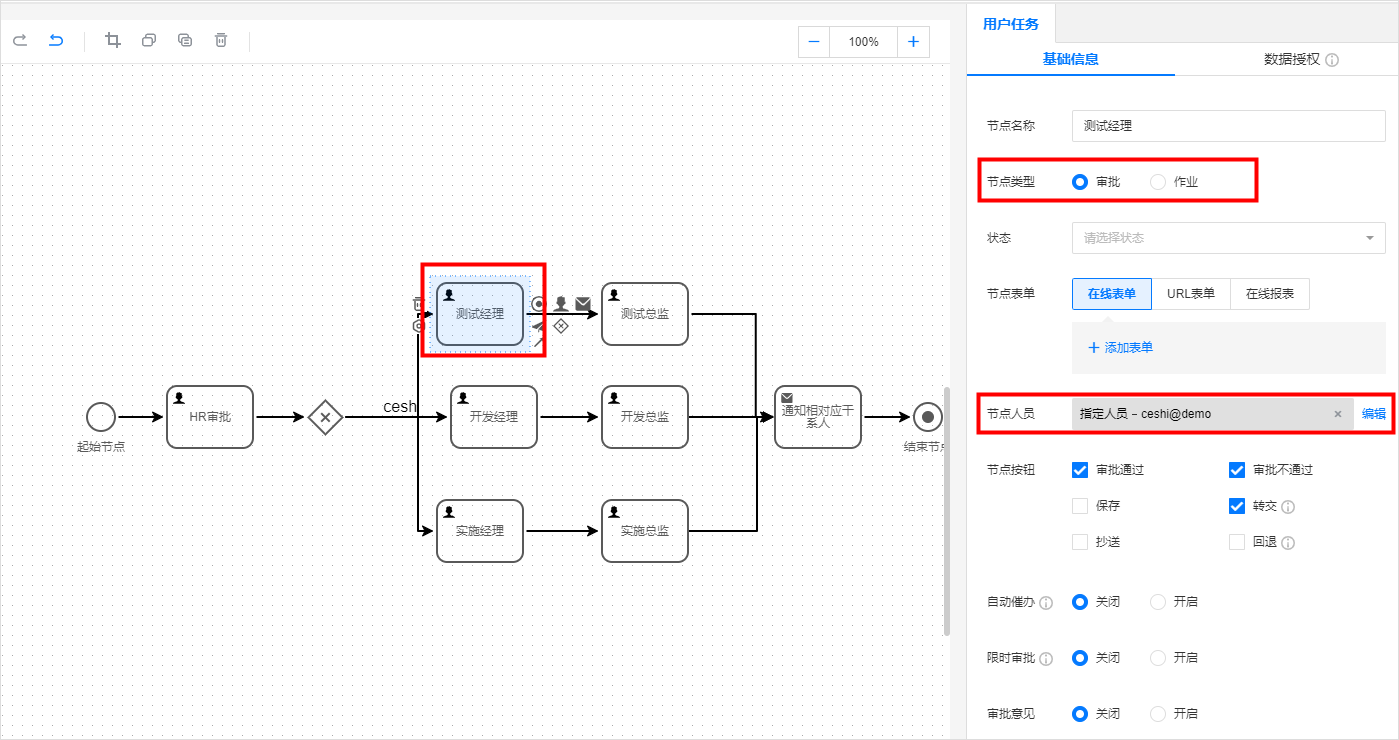Click the trash delete icon in the toolbar
Screen dimensions: 1399x740
(220, 40)
